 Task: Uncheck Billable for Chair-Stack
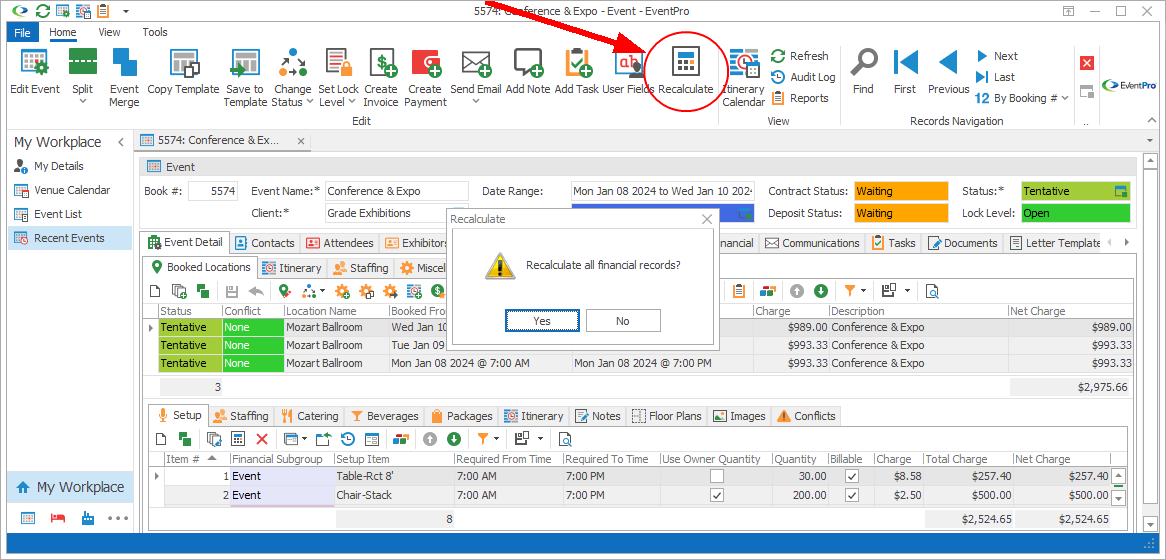coord(852,495)
